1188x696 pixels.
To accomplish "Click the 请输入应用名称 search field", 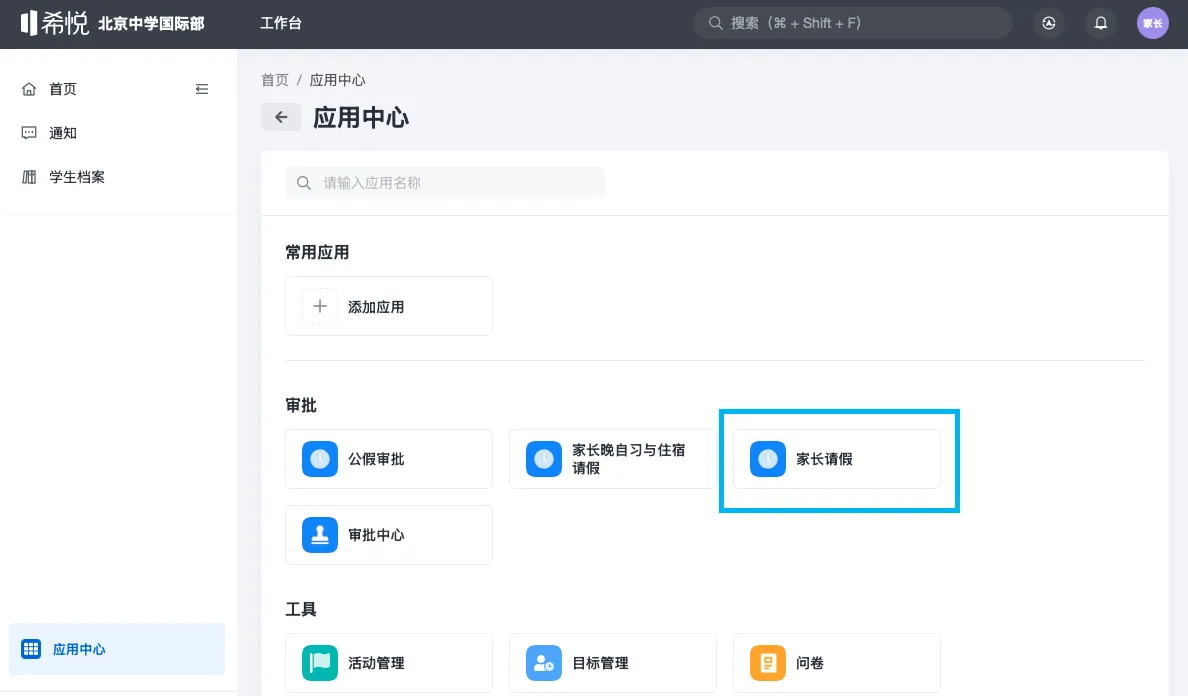I will tap(444, 183).
